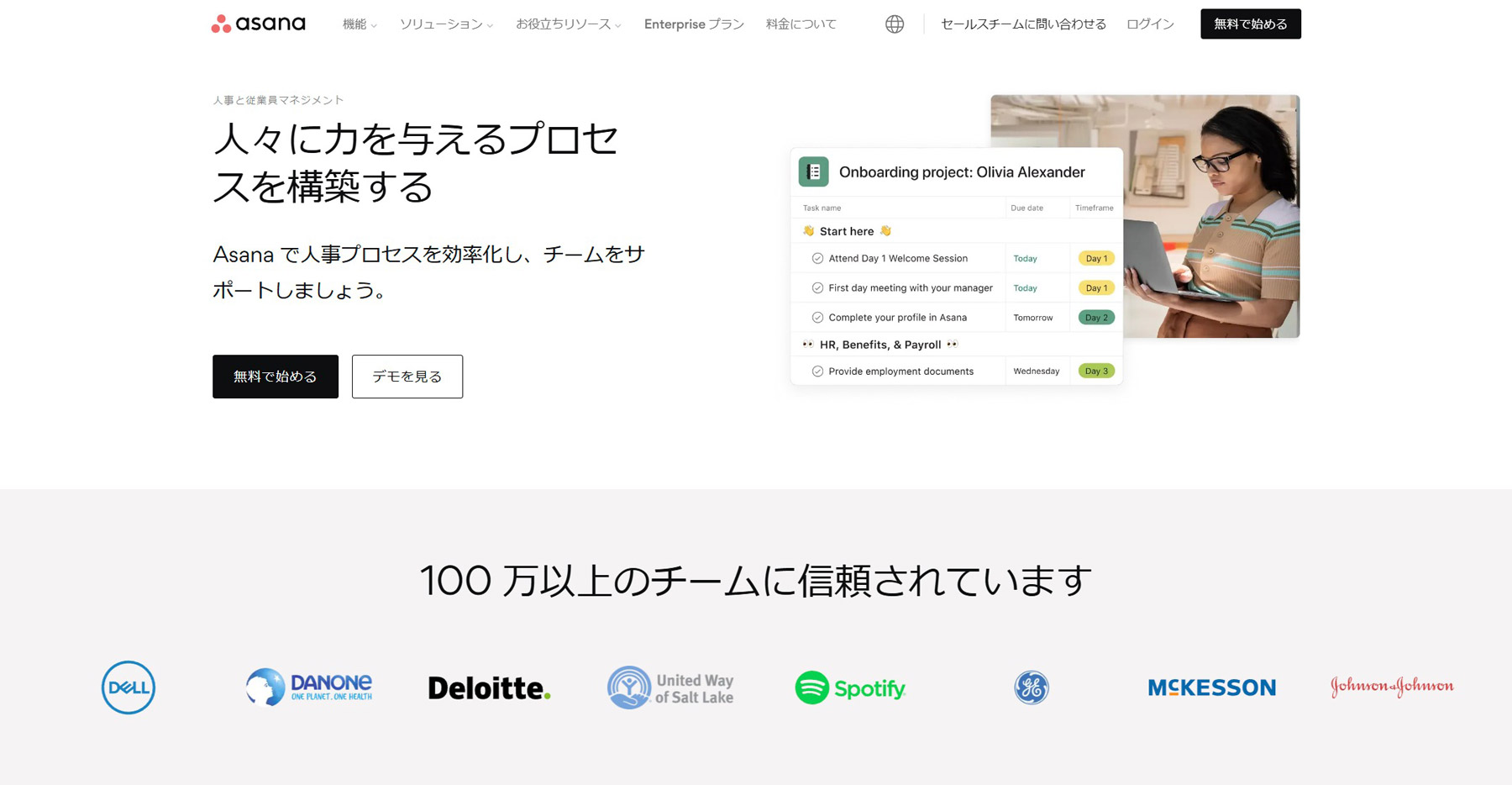The width and height of the screenshot is (1512, 785).
Task: Click the デモを見る button
Action: pyautogui.click(x=407, y=377)
